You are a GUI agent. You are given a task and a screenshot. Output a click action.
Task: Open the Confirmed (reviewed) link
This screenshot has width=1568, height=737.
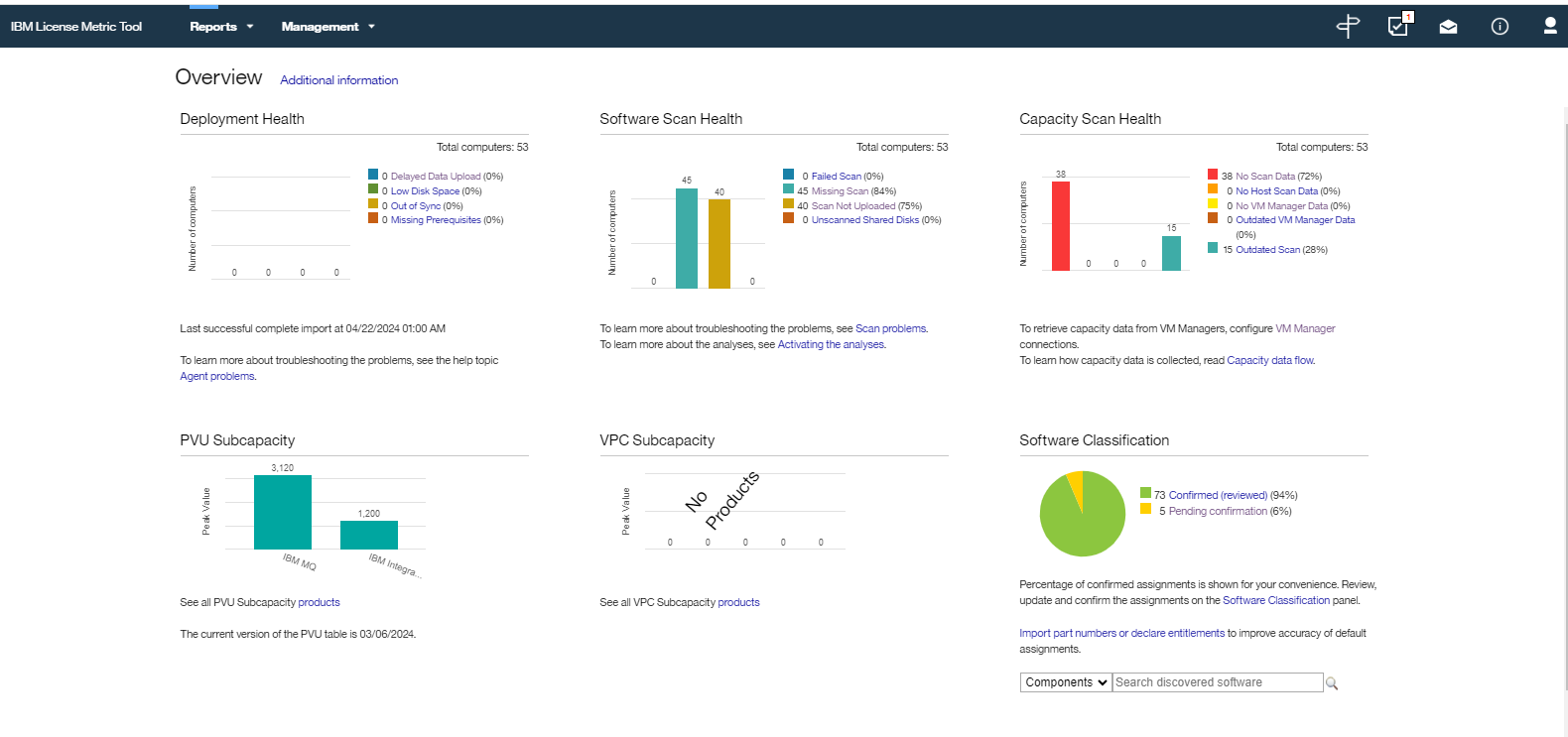[1218, 495]
